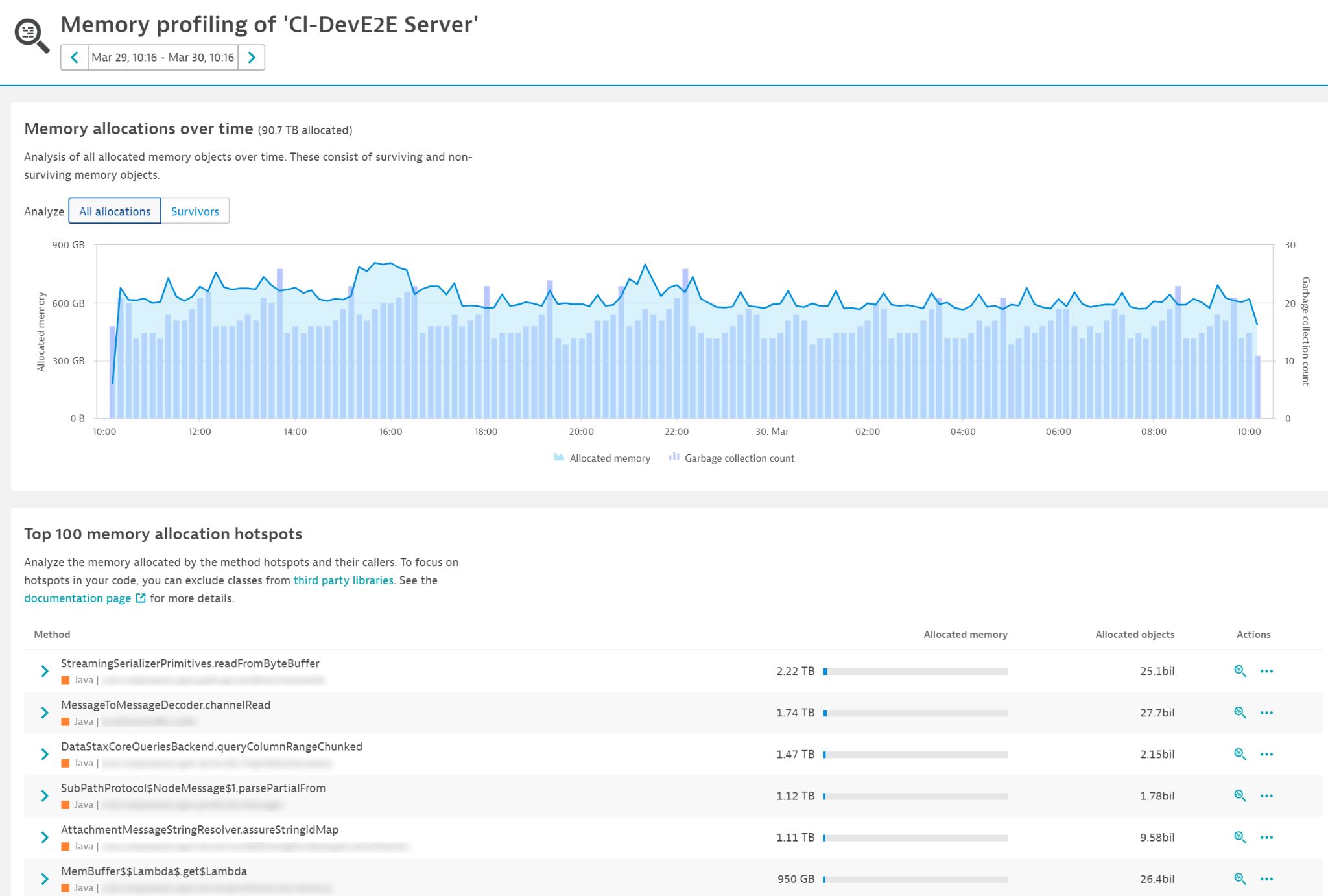Click the 1.11 TB allocated memory value
Screen dimensions: 1328x896
[796, 837]
